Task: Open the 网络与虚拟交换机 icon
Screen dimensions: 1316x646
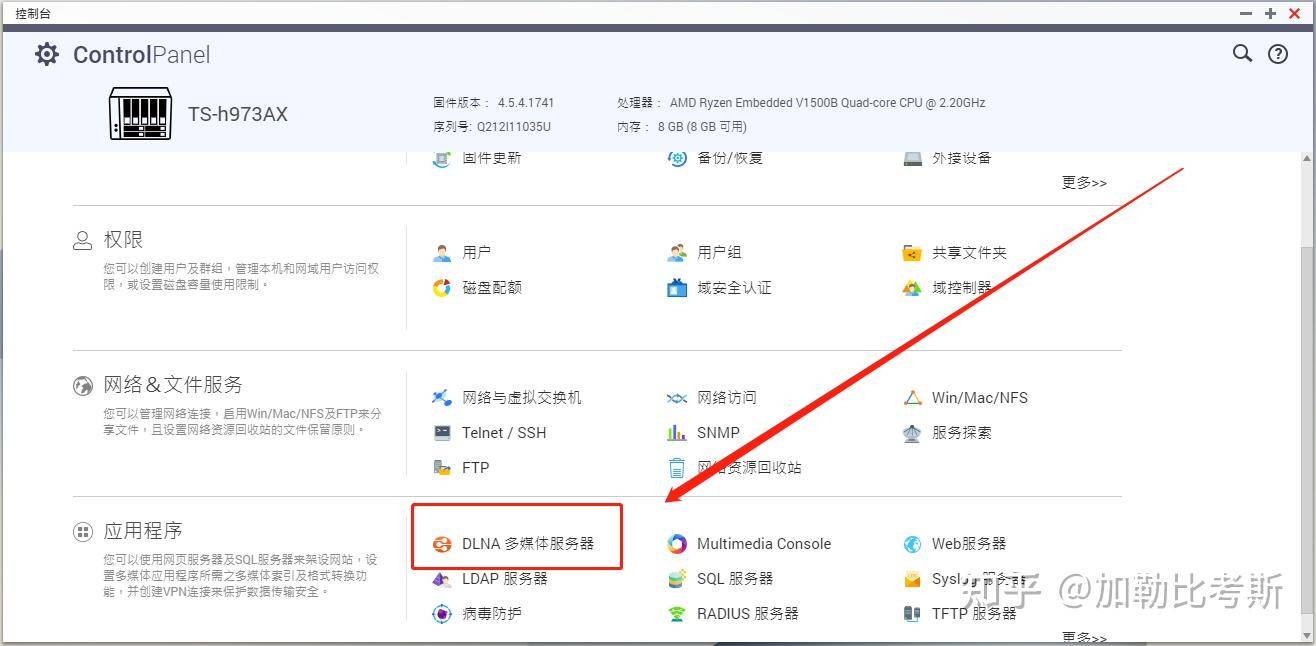Action: pyautogui.click(x=442, y=398)
